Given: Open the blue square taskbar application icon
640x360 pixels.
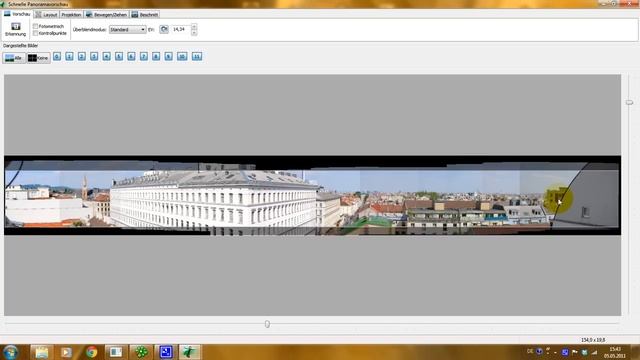Looking at the screenshot, I should point(166,352).
